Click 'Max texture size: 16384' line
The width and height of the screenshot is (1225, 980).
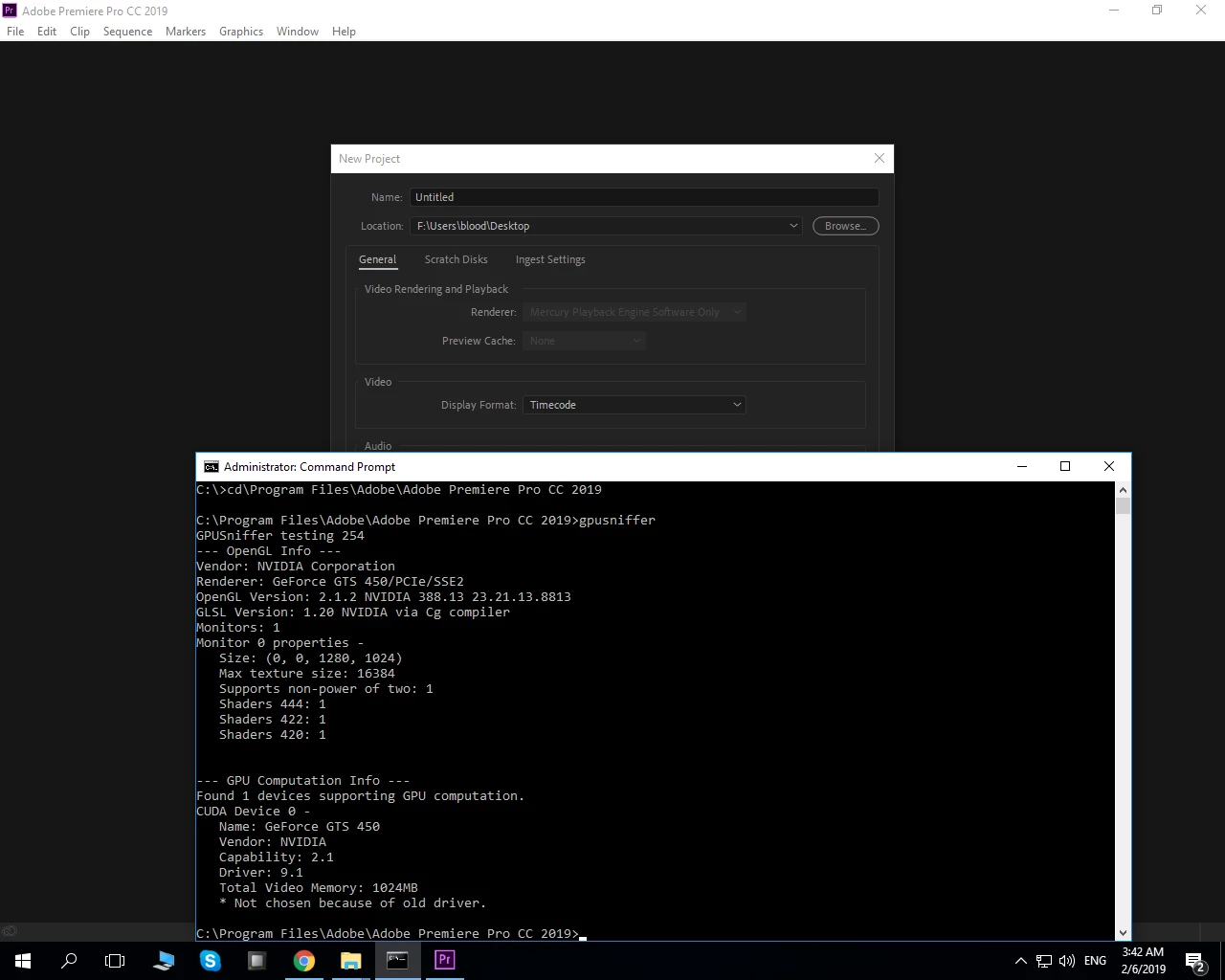coord(307,674)
